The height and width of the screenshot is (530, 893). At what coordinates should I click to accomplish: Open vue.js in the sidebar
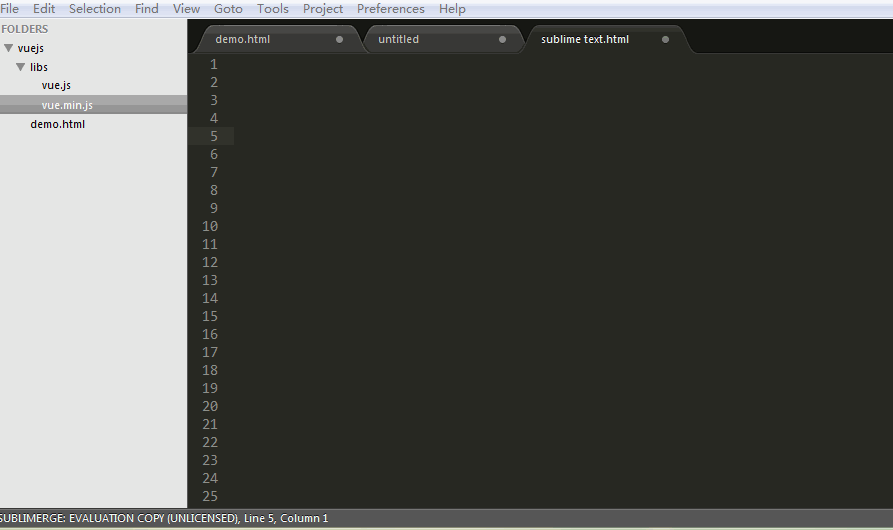click(56, 85)
